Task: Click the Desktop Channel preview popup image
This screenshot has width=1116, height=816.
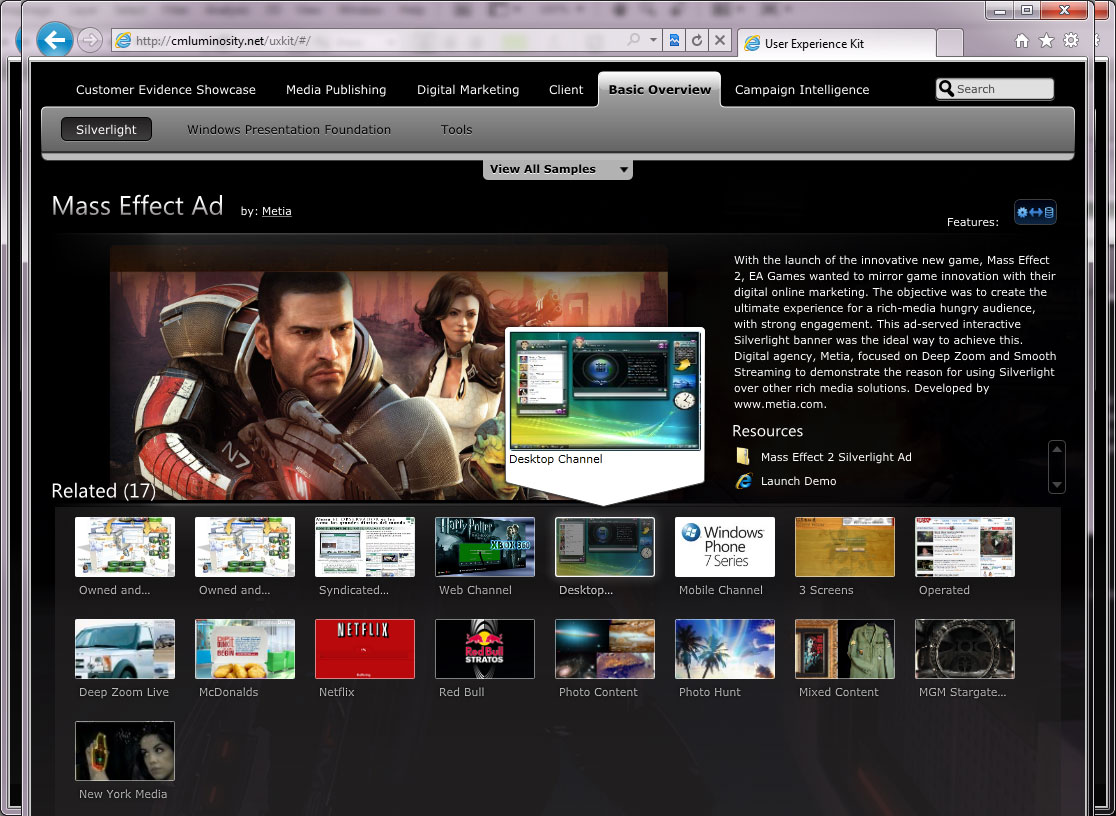Action: click(x=605, y=391)
